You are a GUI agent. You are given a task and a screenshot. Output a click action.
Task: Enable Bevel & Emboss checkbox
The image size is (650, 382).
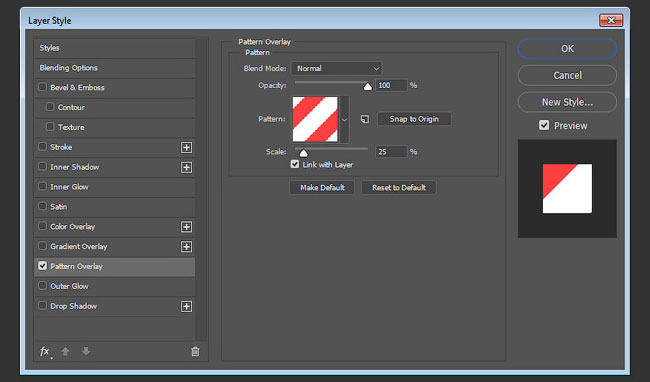click(42, 87)
